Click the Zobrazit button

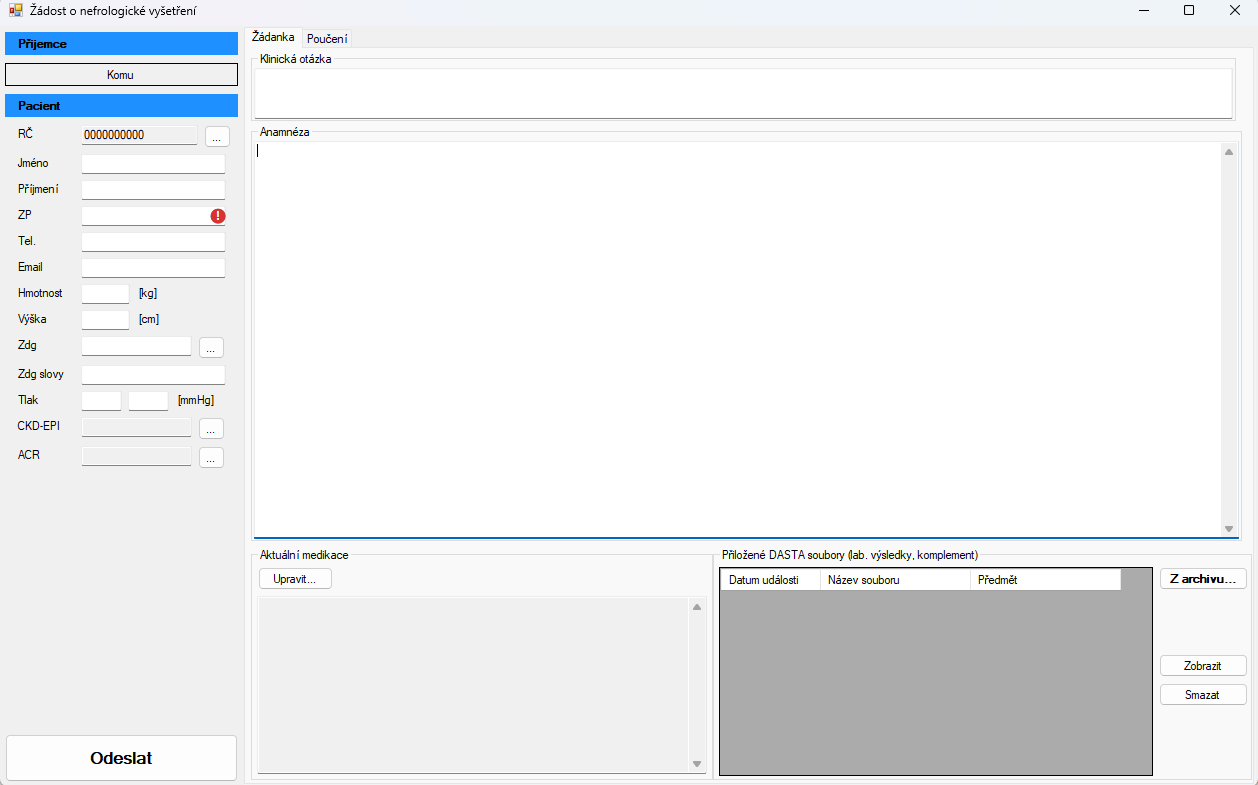1203,666
